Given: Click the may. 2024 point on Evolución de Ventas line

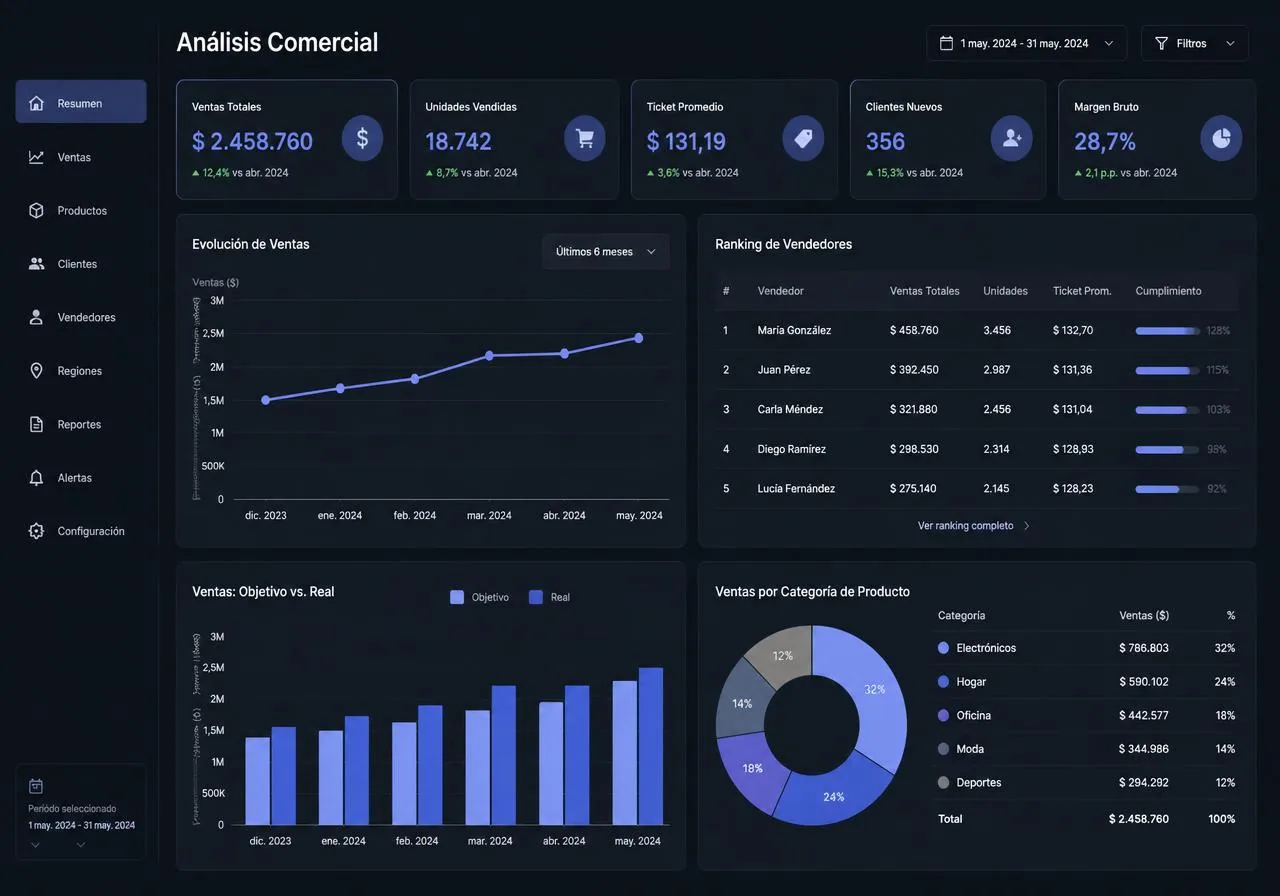Looking at the screenshot, I should click(x=639, y=338).
